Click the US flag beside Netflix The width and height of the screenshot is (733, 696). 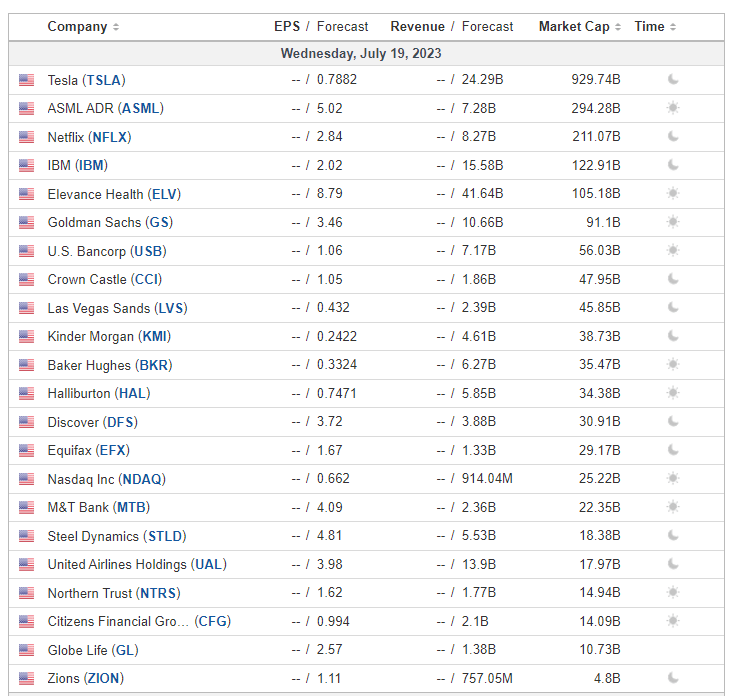(x=27, y=137)
